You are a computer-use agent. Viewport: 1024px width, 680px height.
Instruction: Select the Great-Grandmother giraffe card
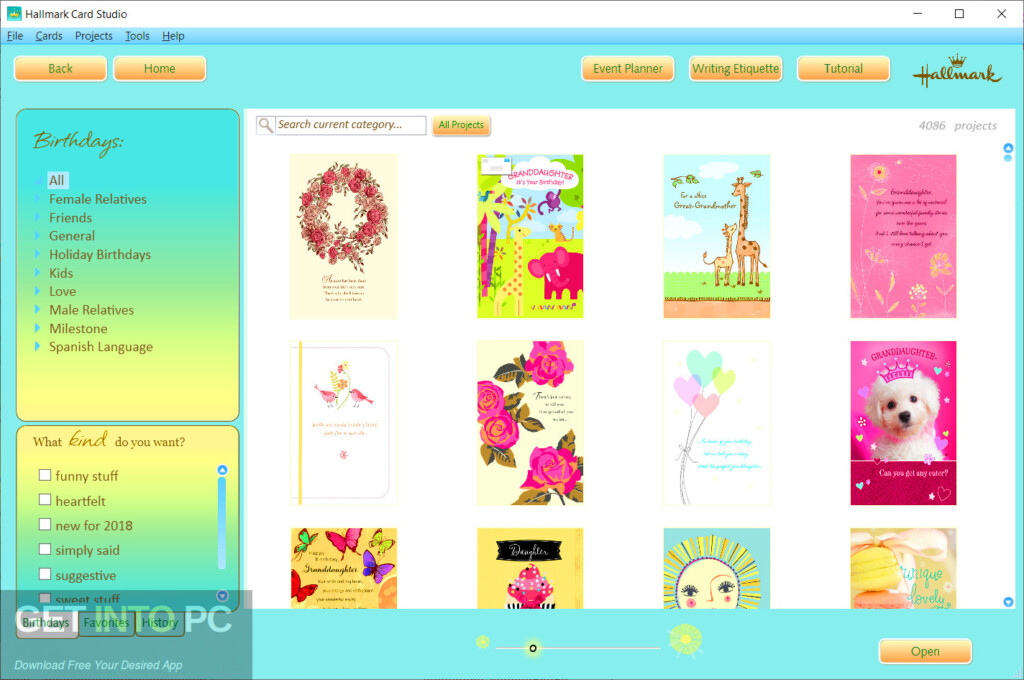[716, 236]
